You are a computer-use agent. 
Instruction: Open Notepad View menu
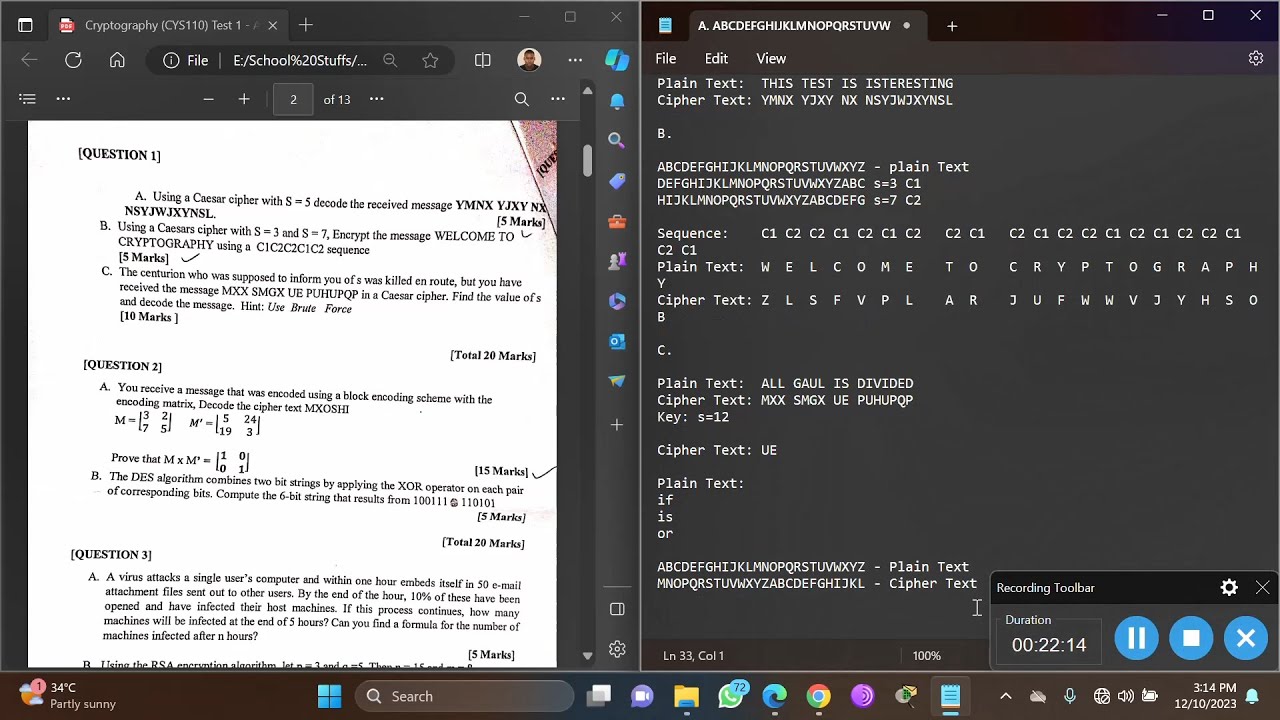pos(771,58)
